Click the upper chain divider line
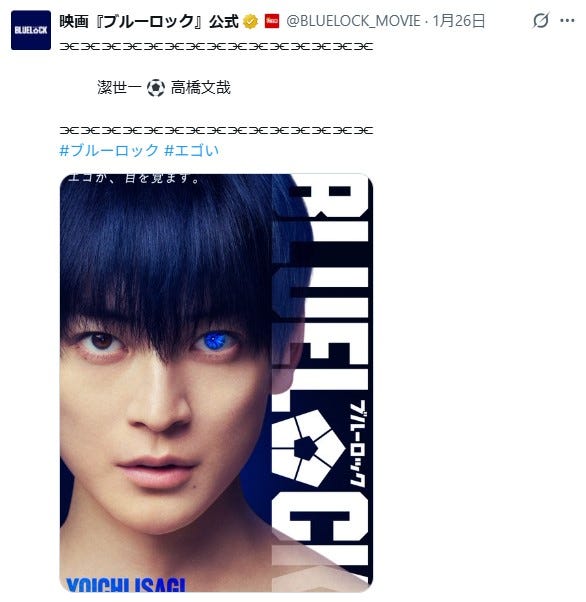This screenshot has width=586, height=602. [x=216, y=47]
